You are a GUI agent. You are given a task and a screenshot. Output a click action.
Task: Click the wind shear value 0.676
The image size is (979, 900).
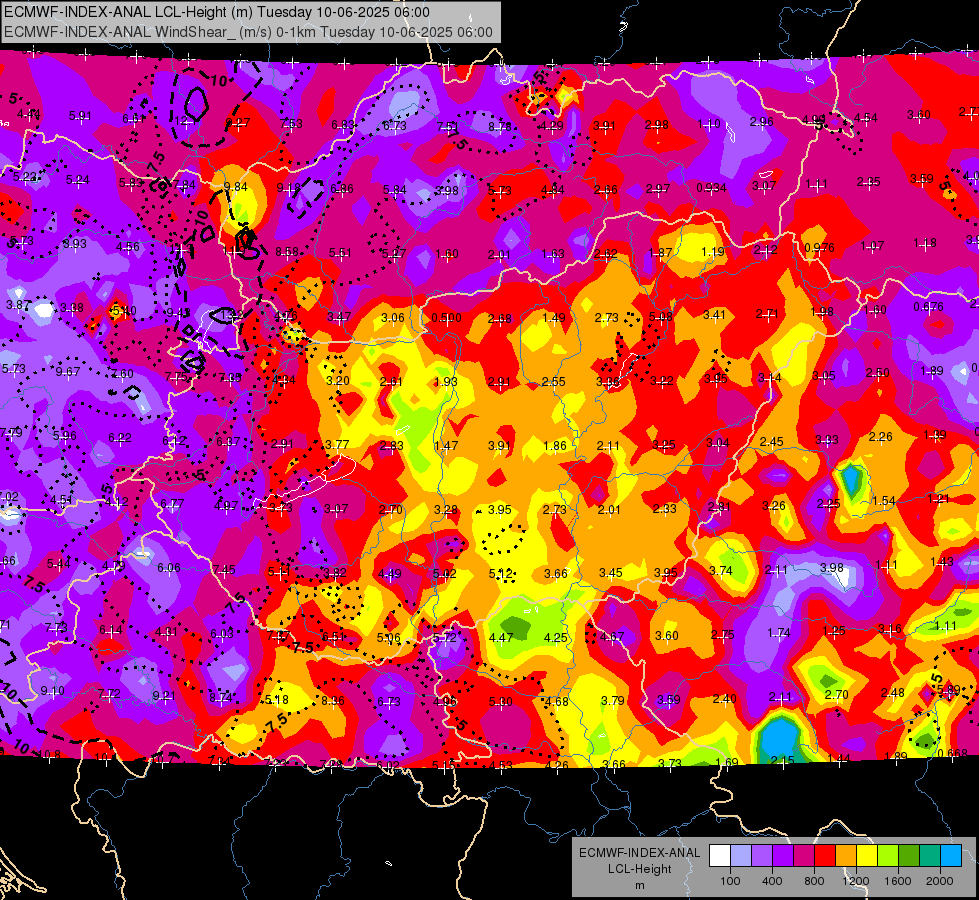928,307
